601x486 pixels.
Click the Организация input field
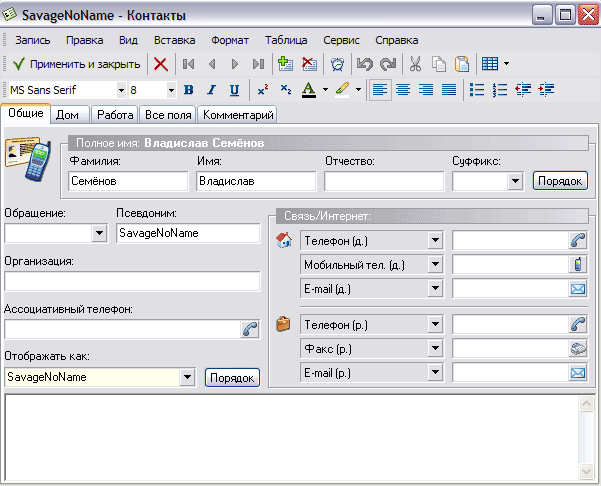coord(132,281)
